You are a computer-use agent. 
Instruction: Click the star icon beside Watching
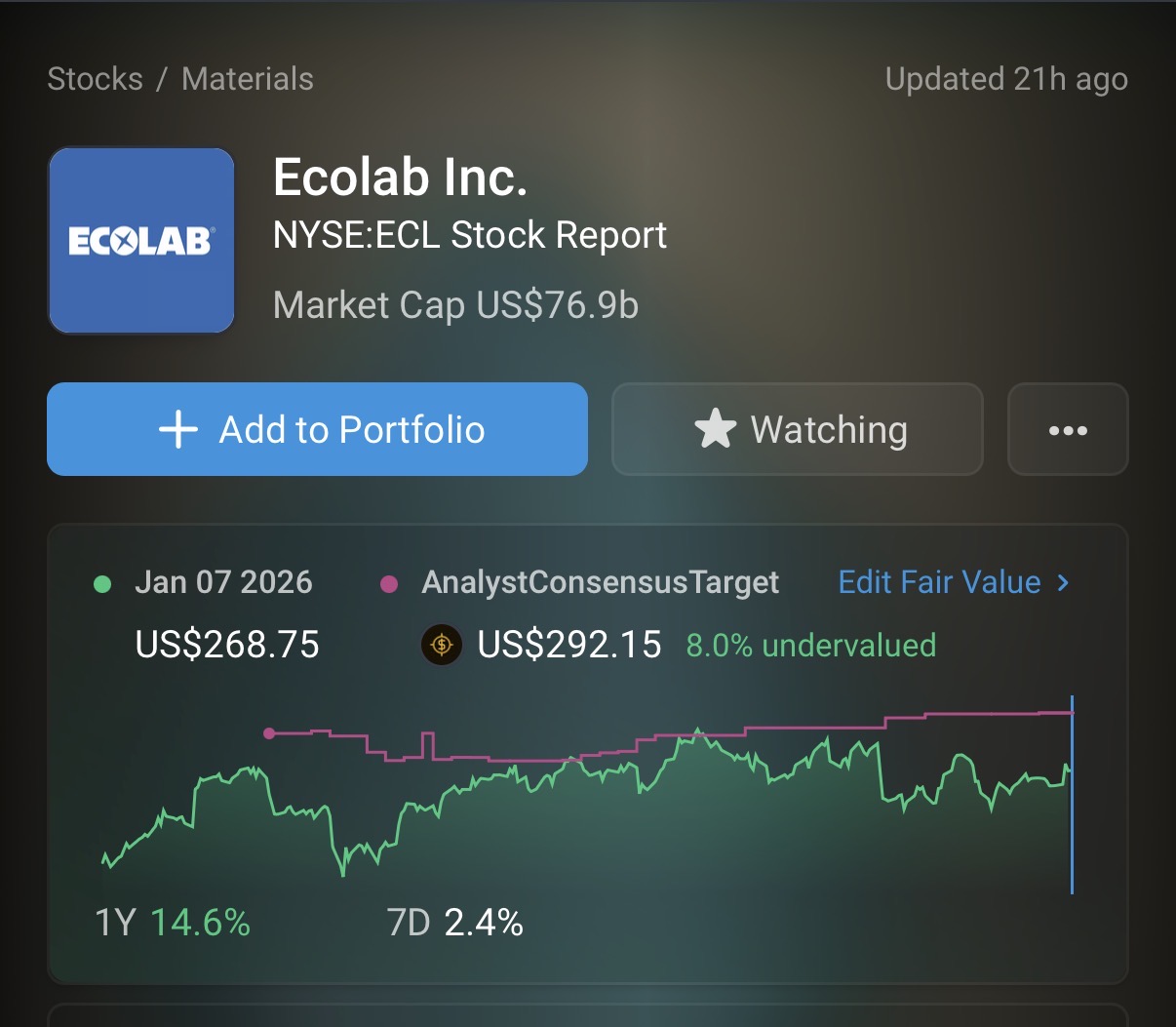pos(715,429)
